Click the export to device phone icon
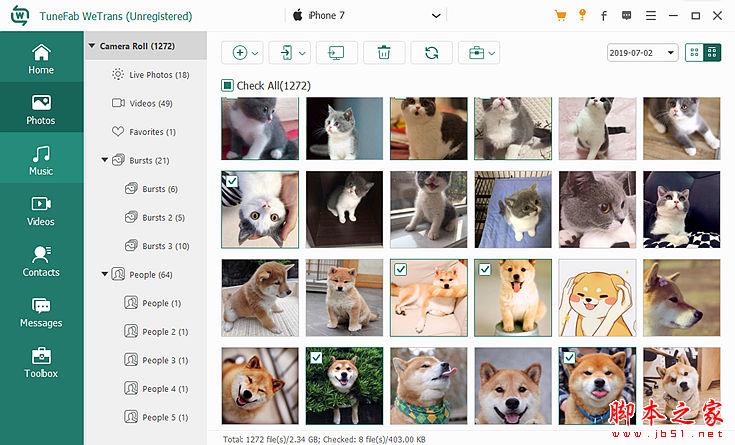Viewport: 735px width, 445px height. click(286, 53)
